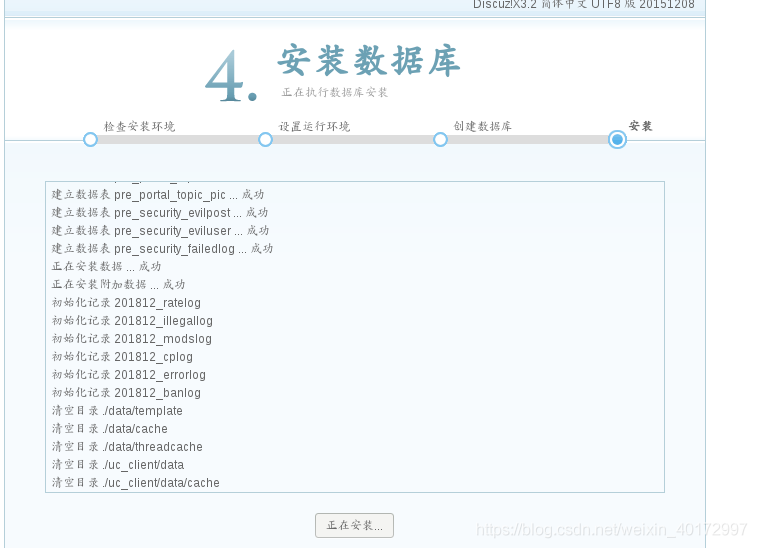
Task: Click the 正在执行数据库安装 subtitle
Action: (x=335, y=92)
